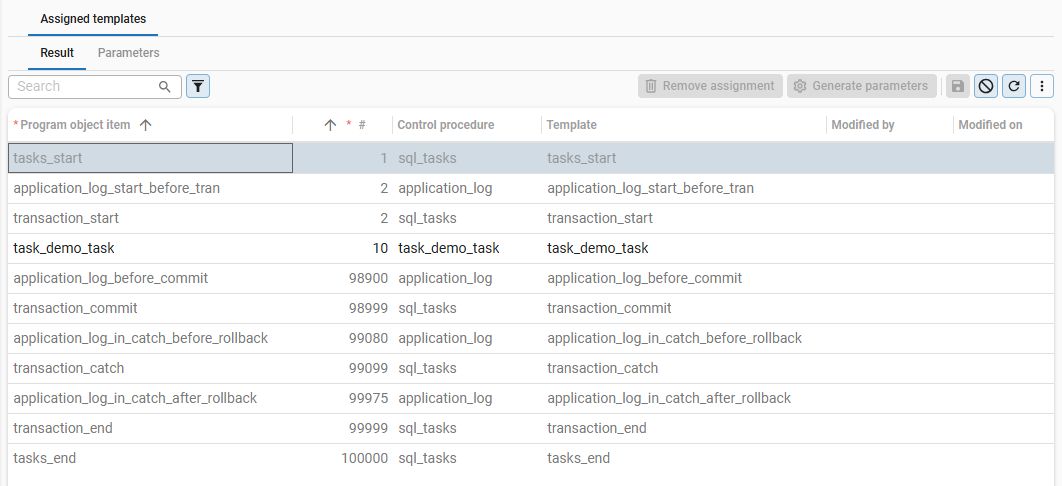Image resolution: width=1062 pixels, height=486 pixels.
Task: Click the save disk icon
Action: pyautogui.click(x=958, y=86)
